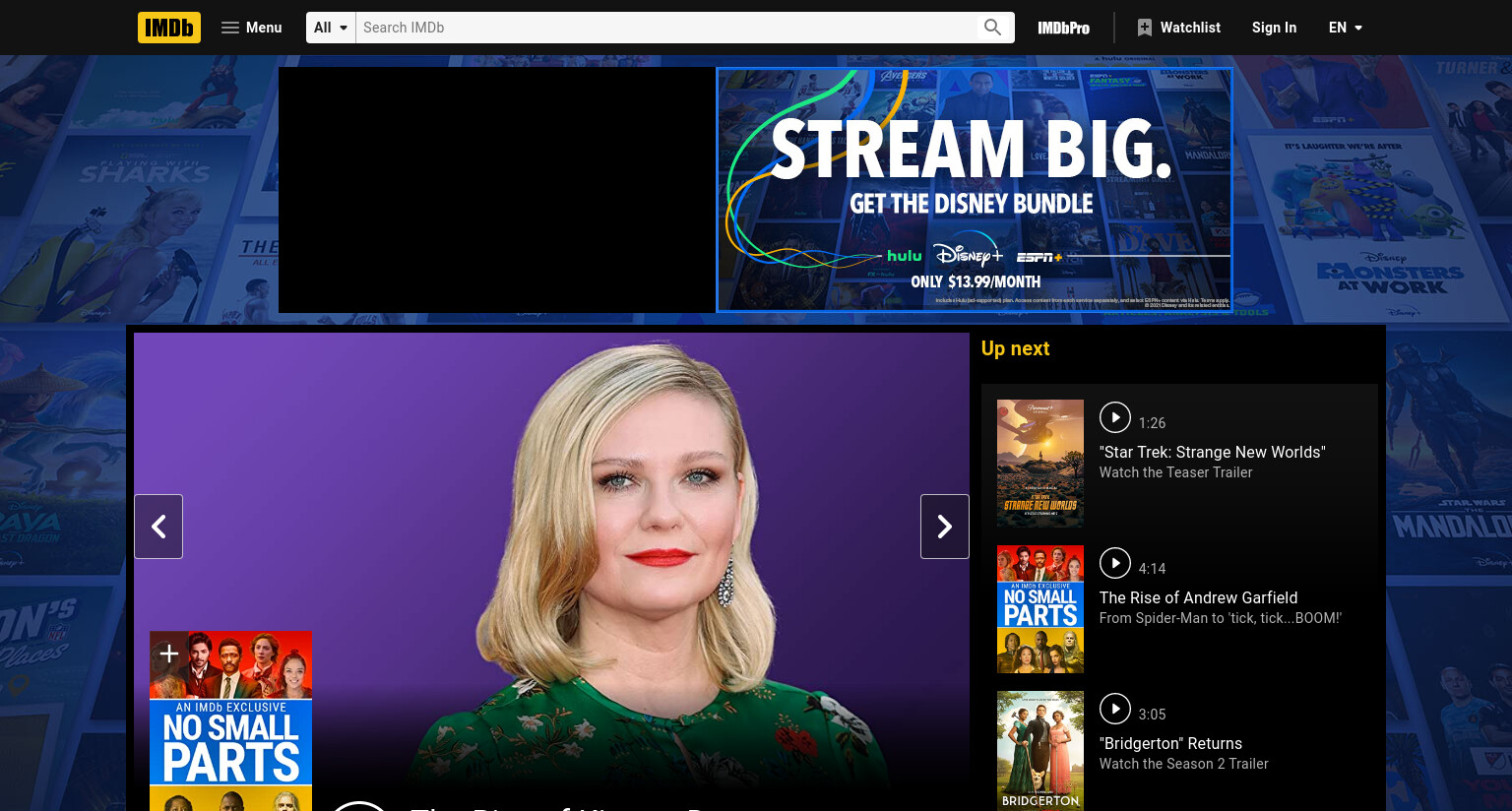The height and width of the screenshot is (811, 1512).
Task: Open Star Trek: Strange New Worlds poster thumbnail
Action: (1040, 464)
